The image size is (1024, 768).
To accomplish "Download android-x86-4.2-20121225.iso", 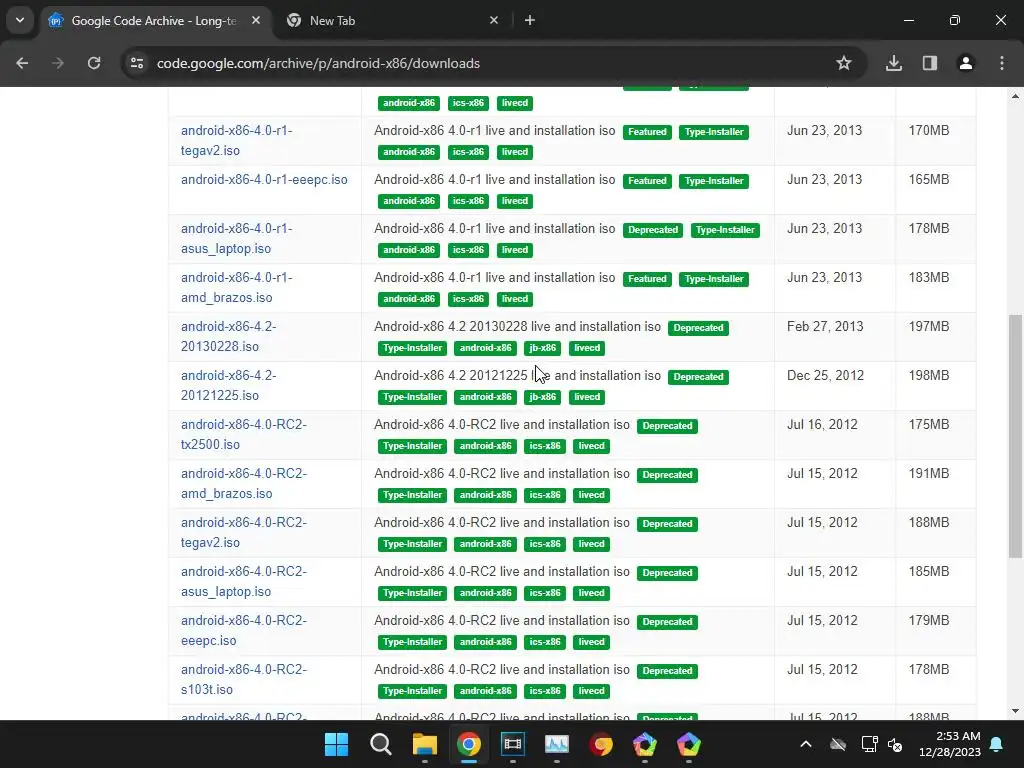I will [229, 385].
